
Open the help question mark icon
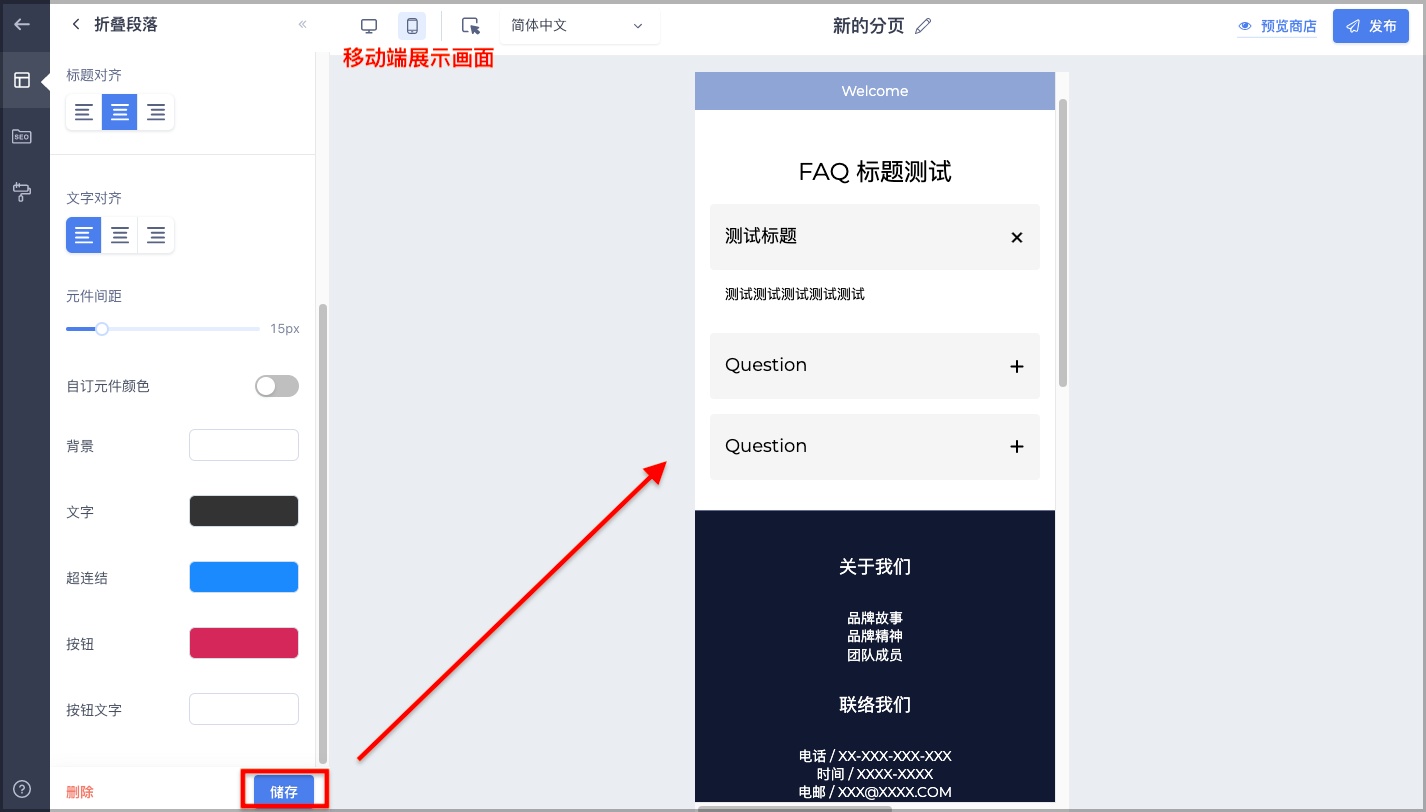click(x=22, y=789)
